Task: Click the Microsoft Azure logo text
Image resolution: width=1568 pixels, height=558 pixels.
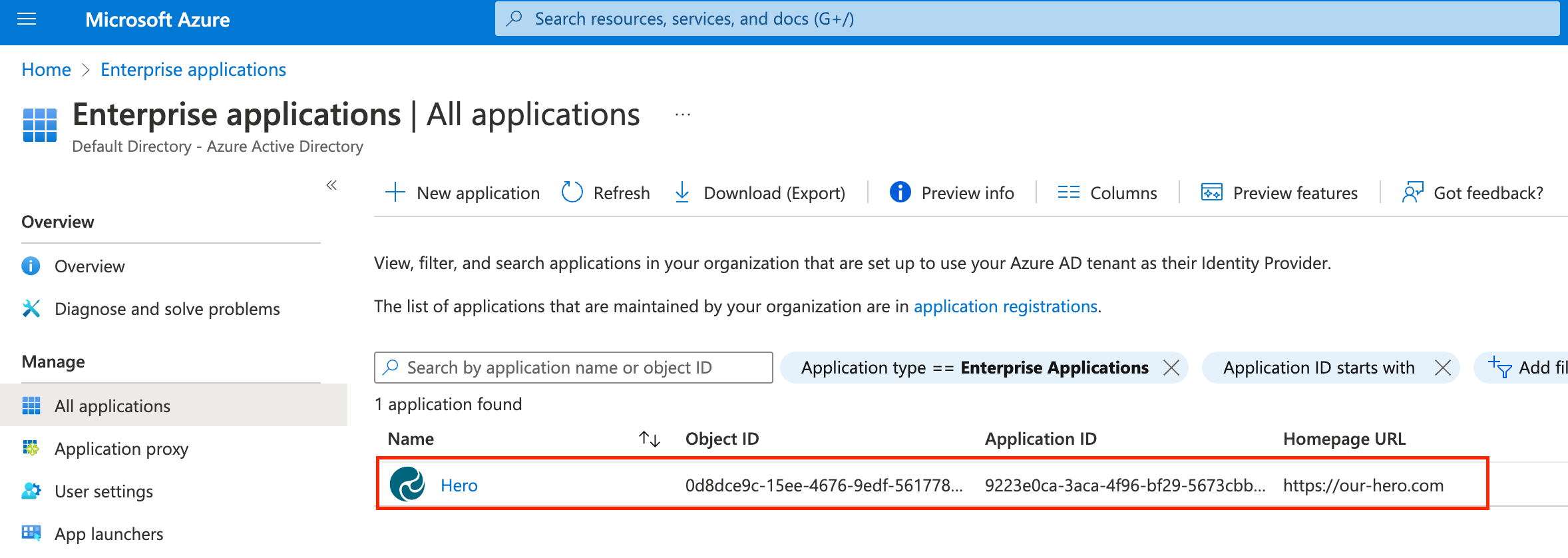Action: pyautogui.click(x=158, y=20)
